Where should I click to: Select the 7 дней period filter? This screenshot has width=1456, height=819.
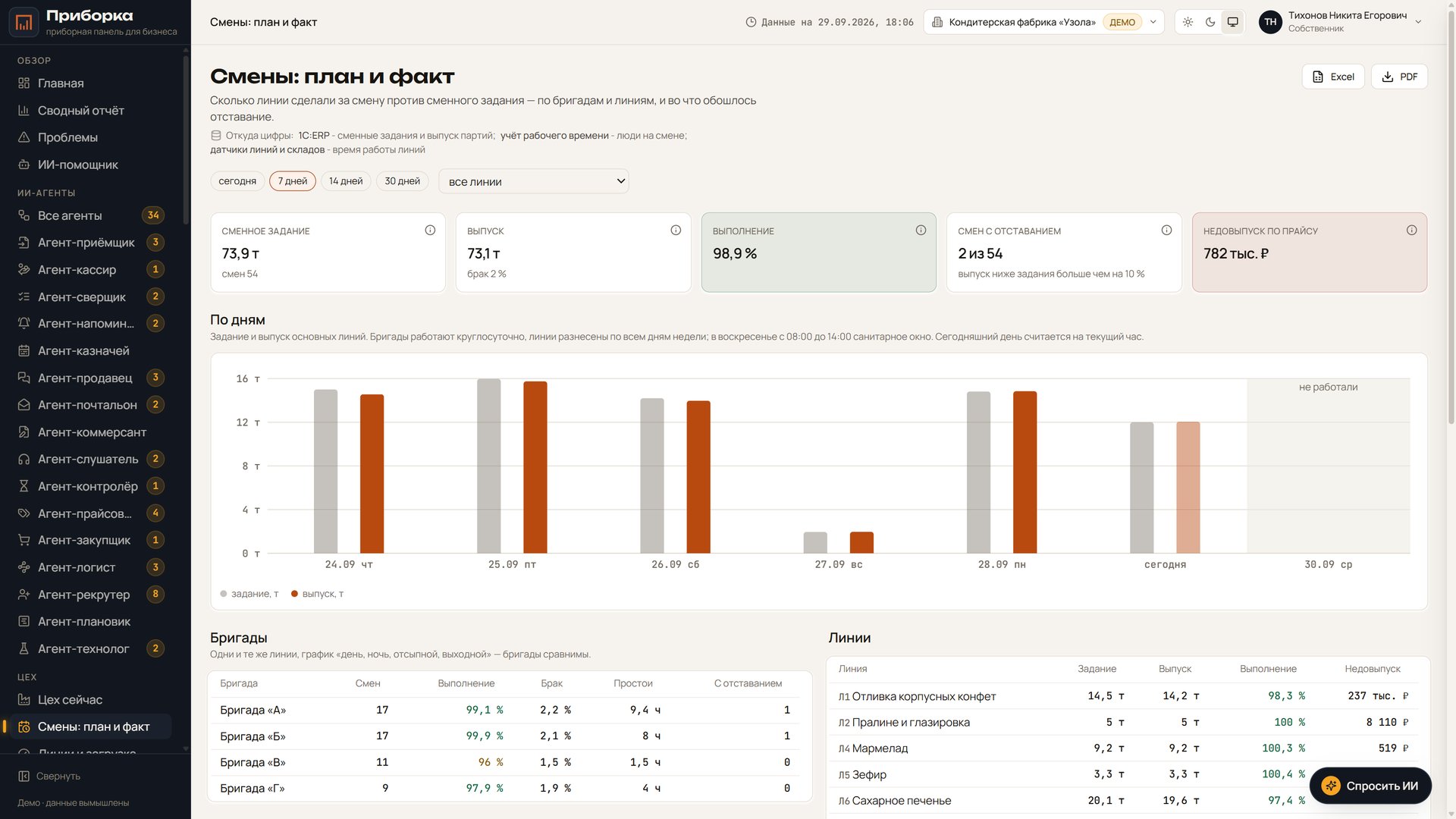click(x=293, y=181)
